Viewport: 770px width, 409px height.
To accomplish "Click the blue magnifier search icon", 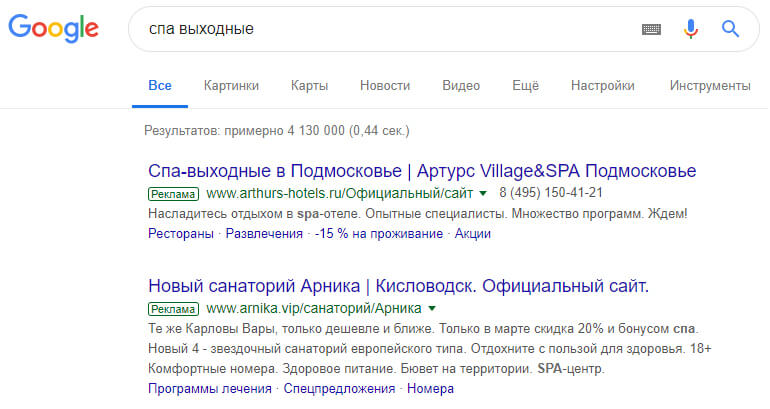I will tap(730, 29).
